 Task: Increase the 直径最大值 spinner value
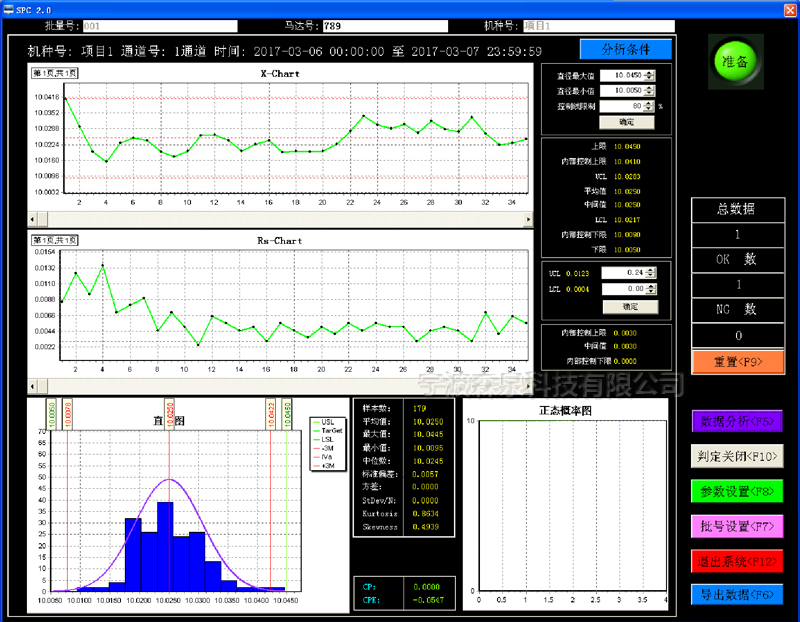point(650,72)
